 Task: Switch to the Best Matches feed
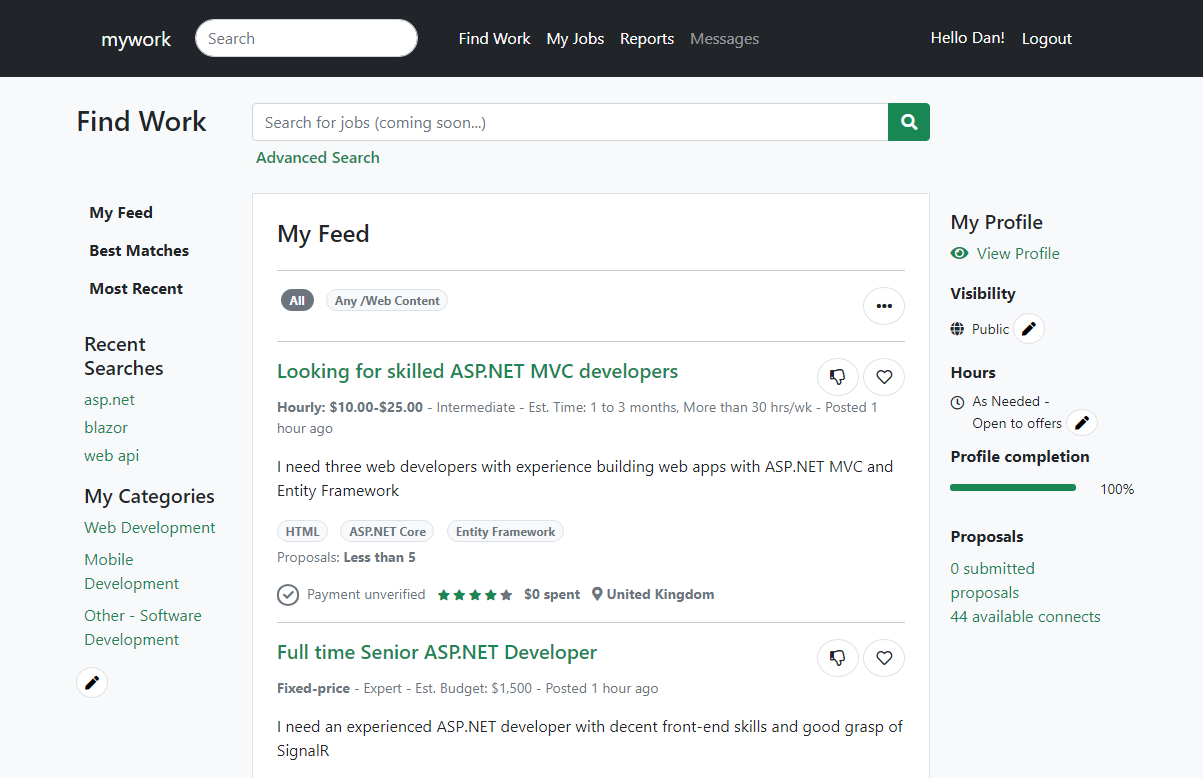[138, 250]
